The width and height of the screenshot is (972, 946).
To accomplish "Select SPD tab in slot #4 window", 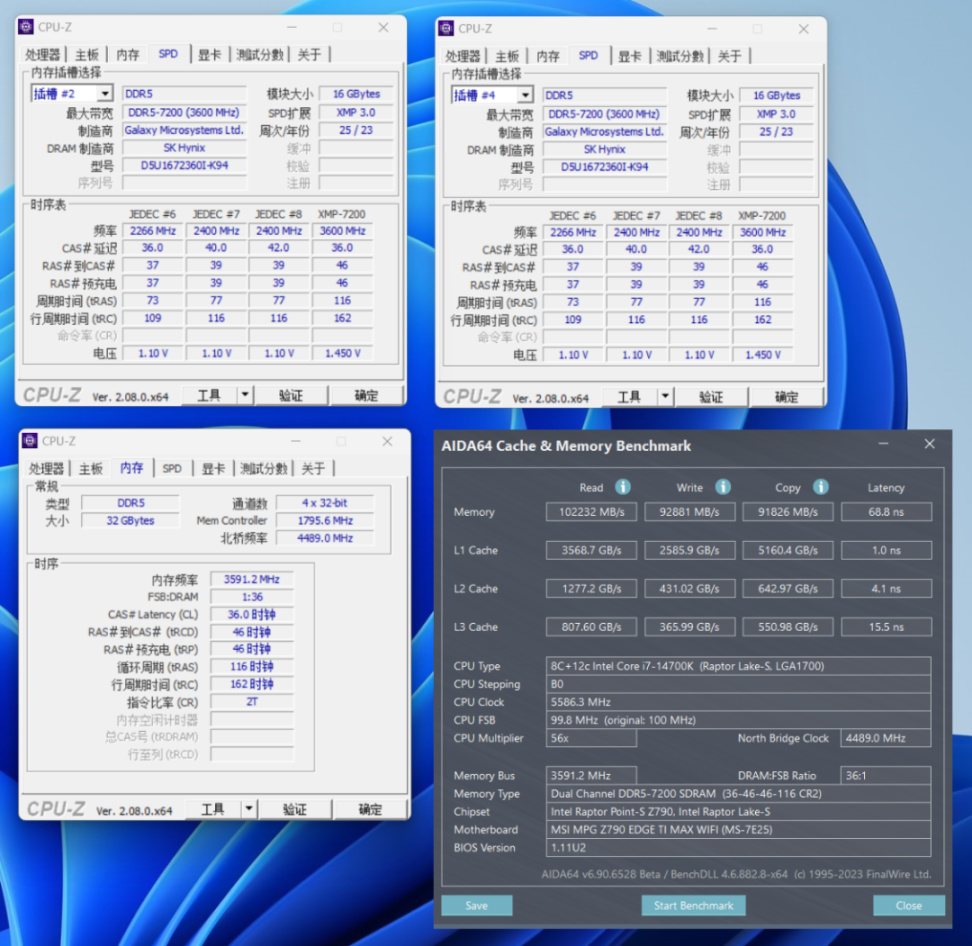I will pos(588,55).
